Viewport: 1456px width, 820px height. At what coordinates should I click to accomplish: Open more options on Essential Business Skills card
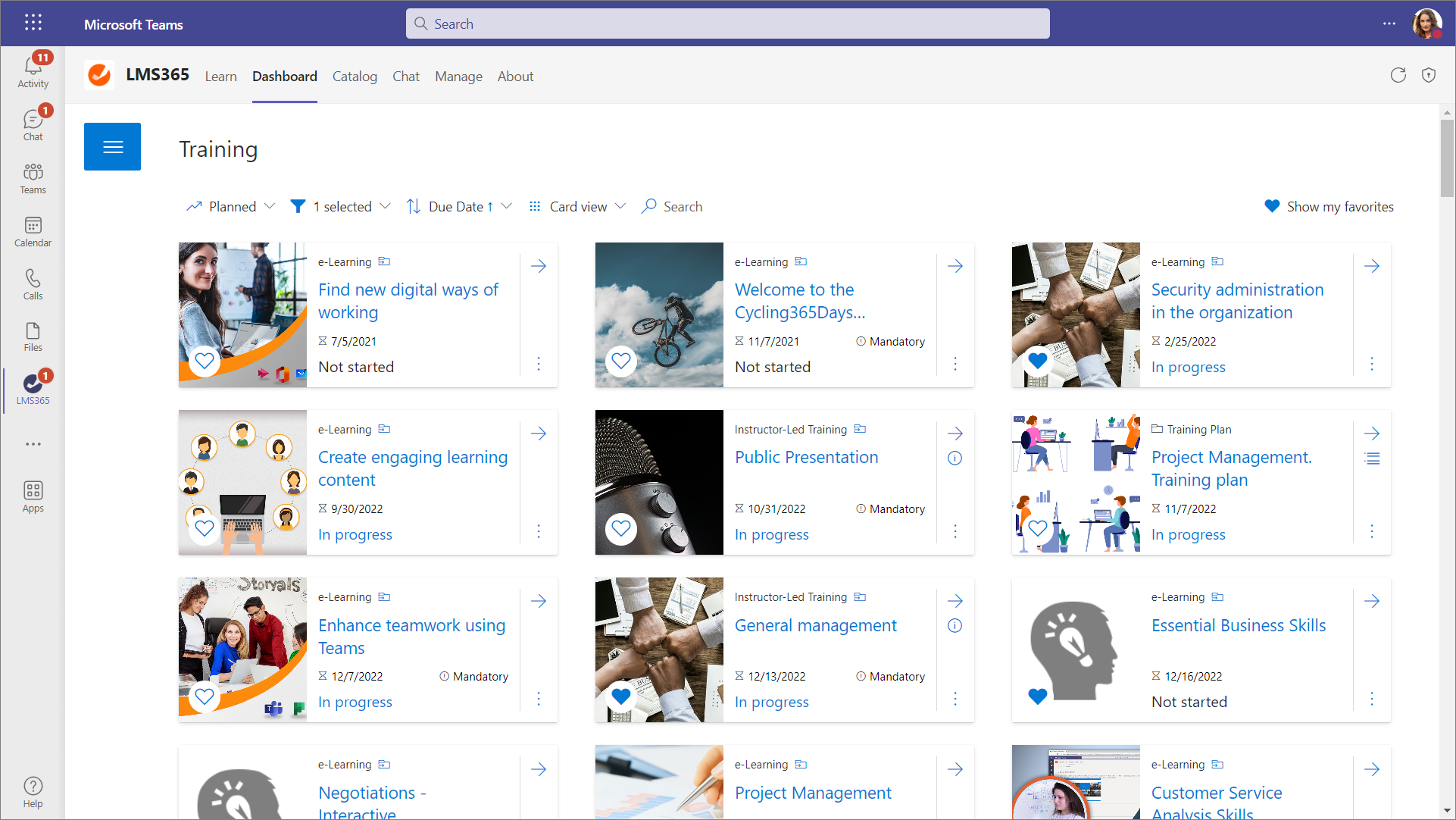[1371, 699]
